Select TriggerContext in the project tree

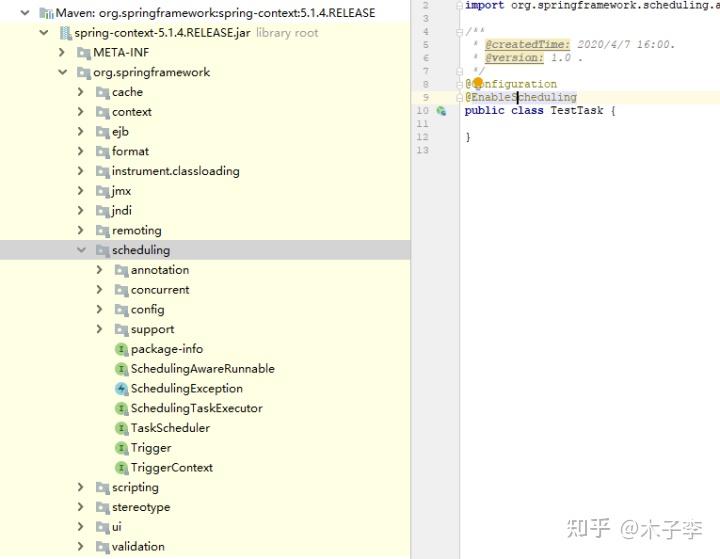coord(172,468)
